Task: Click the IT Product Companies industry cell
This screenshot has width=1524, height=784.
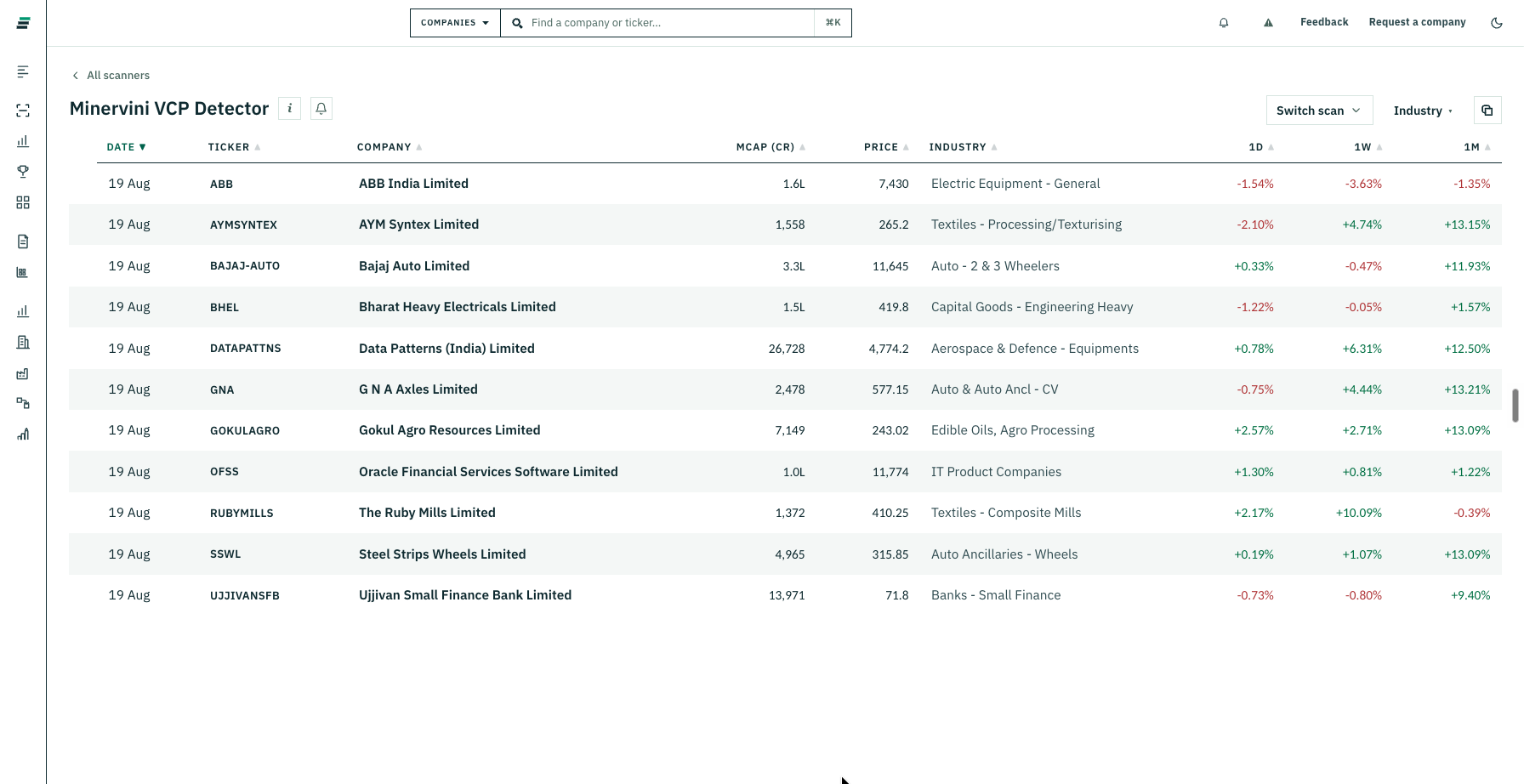Action: 996,472
